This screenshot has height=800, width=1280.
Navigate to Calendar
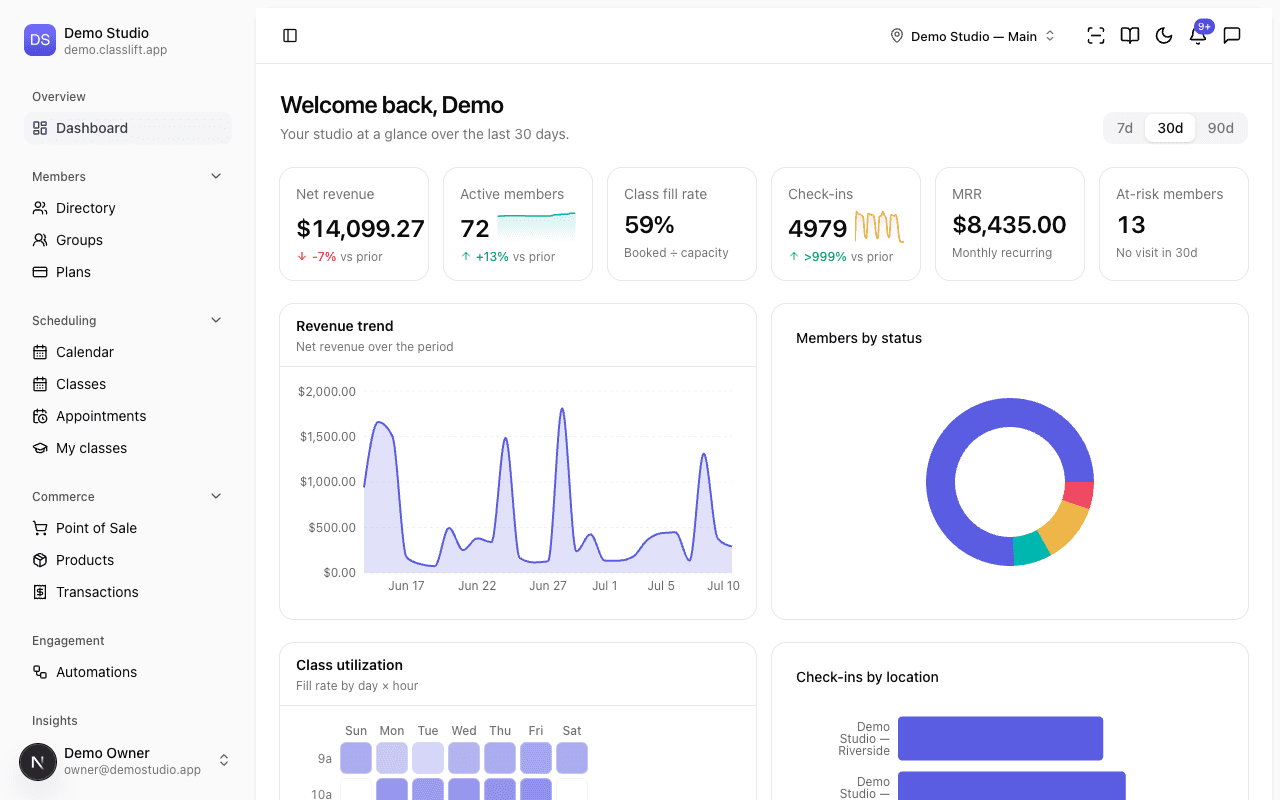click(x=128, y=352)
